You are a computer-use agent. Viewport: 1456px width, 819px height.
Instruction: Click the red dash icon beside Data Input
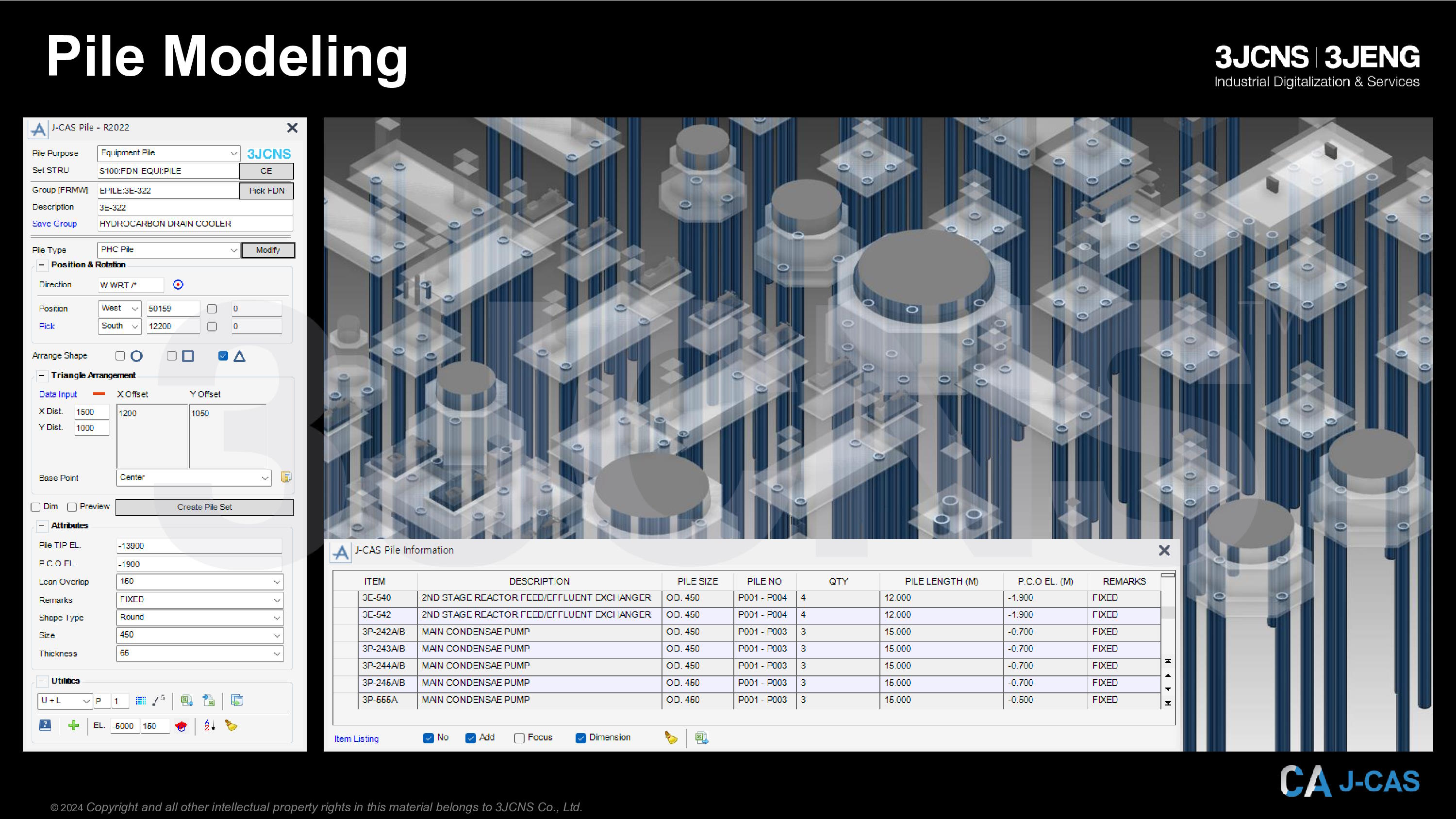99,394
